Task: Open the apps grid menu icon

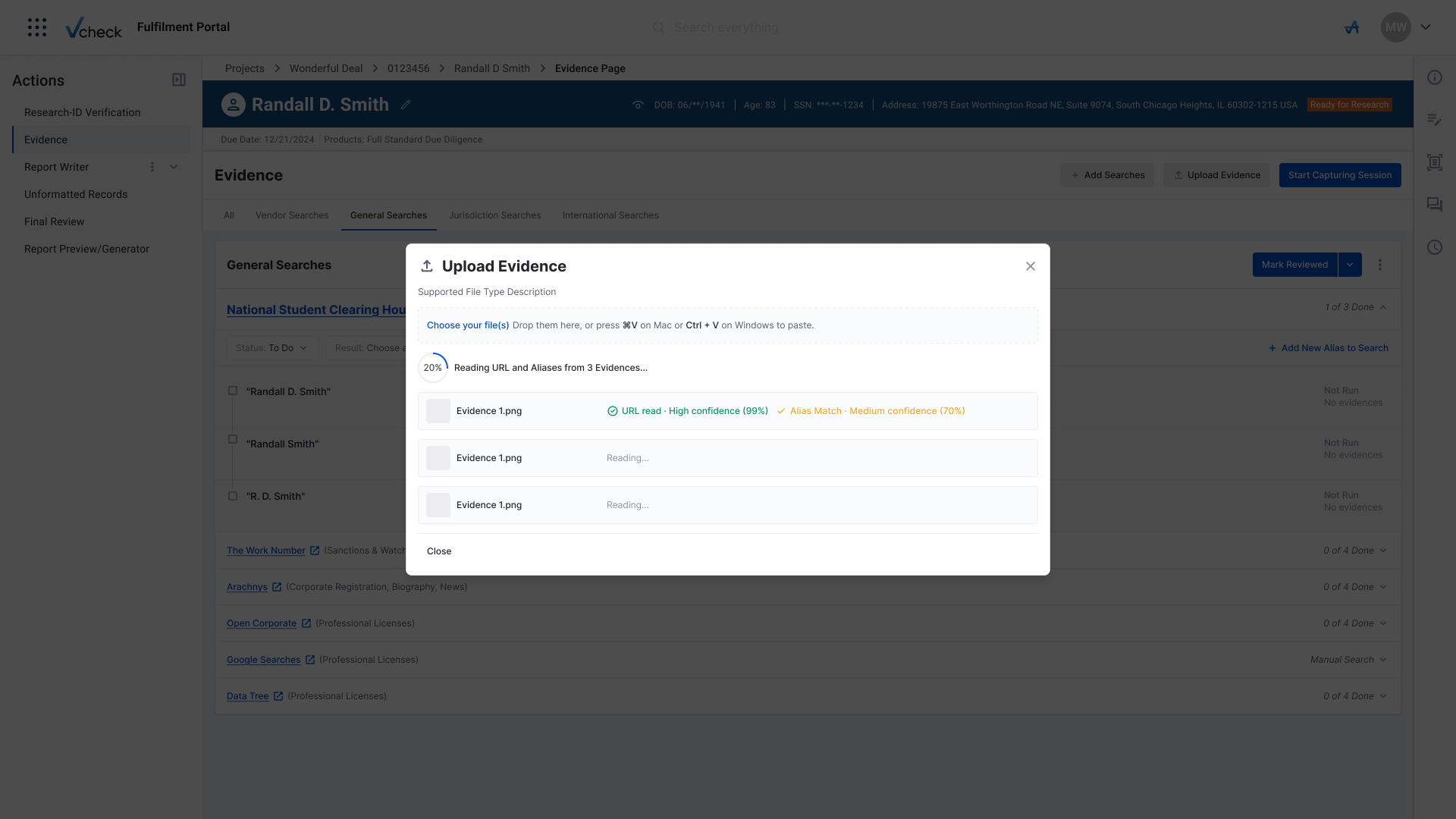Action: (36, 27)
